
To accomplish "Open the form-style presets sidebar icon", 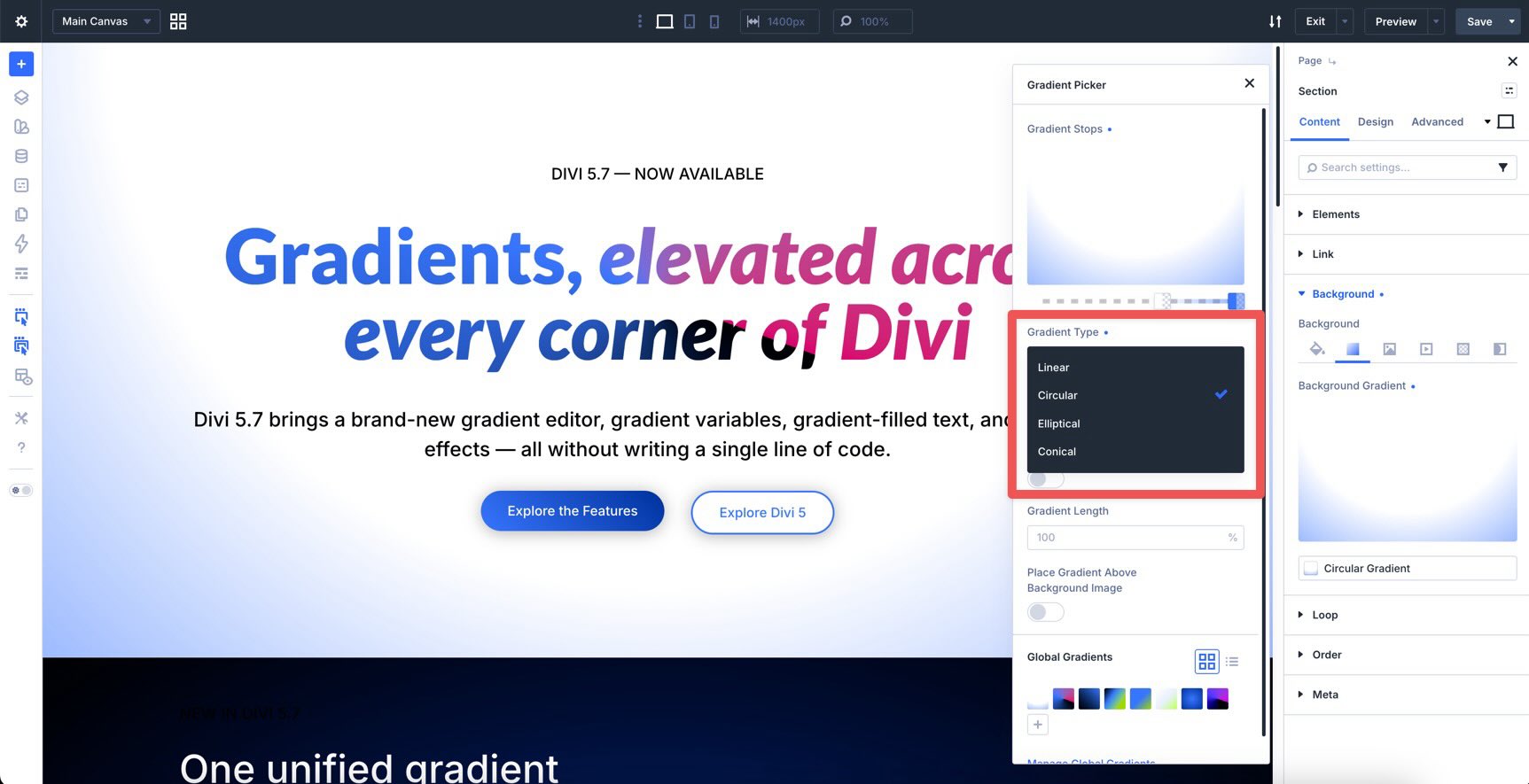I will click(x=21, y=185).
